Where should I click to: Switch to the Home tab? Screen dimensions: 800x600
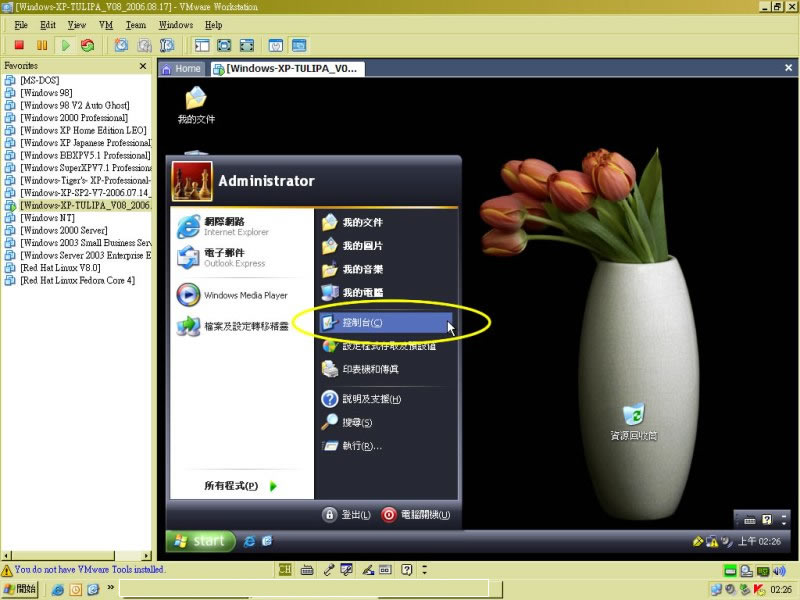click(x=182, y=69)
